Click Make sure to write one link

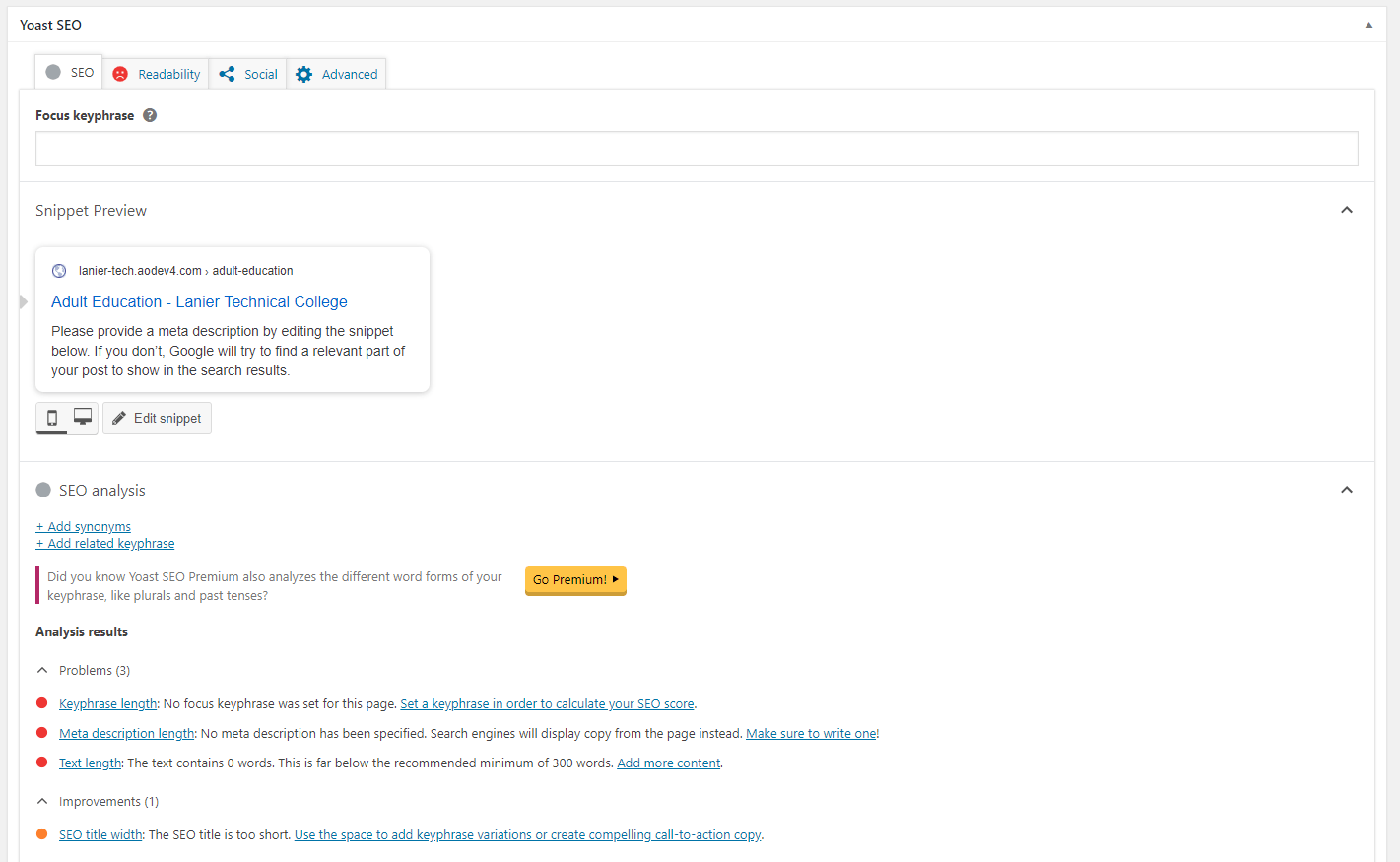point(811,734)
